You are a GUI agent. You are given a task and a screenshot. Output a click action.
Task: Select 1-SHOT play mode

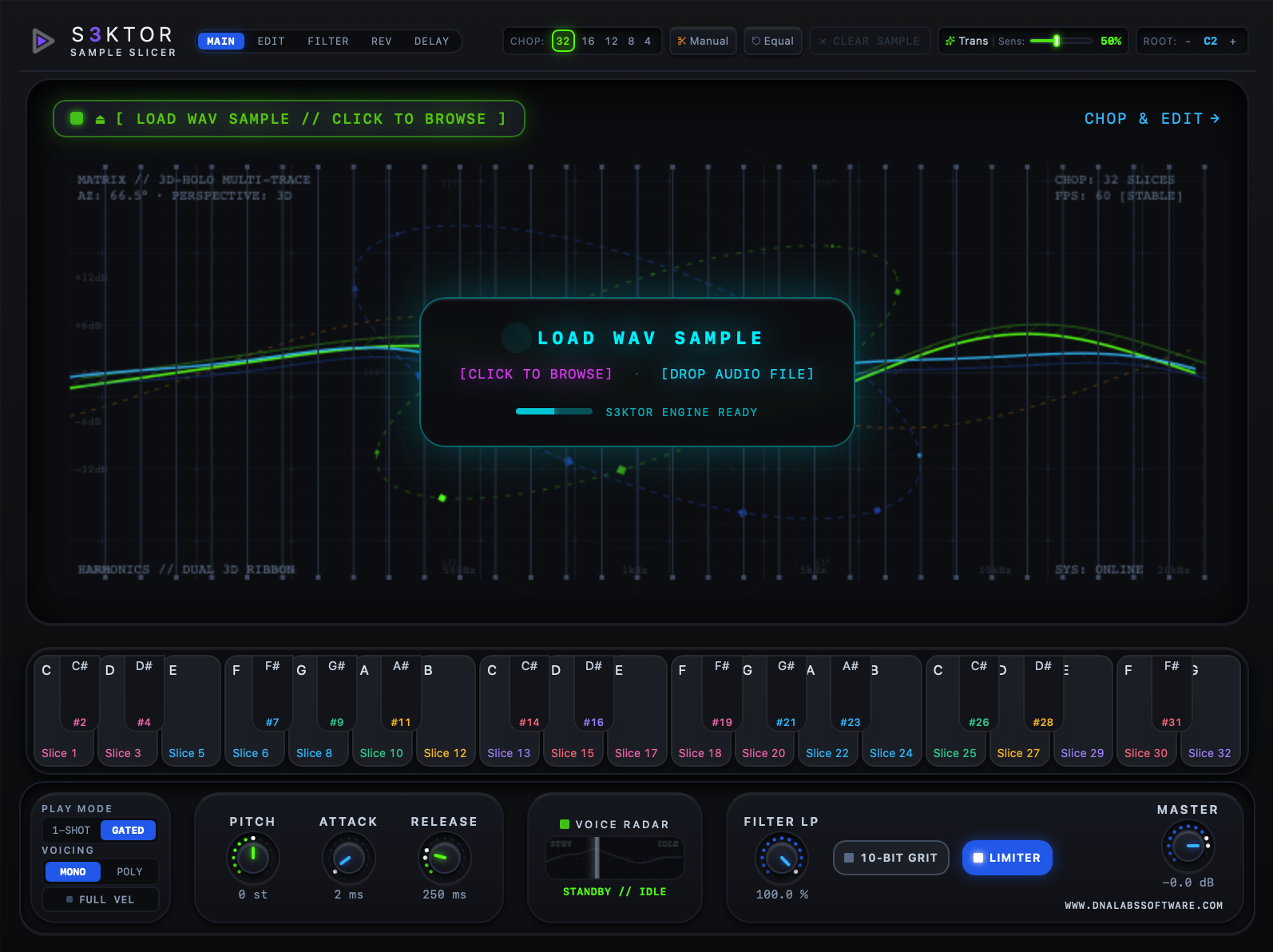(72, 831)
